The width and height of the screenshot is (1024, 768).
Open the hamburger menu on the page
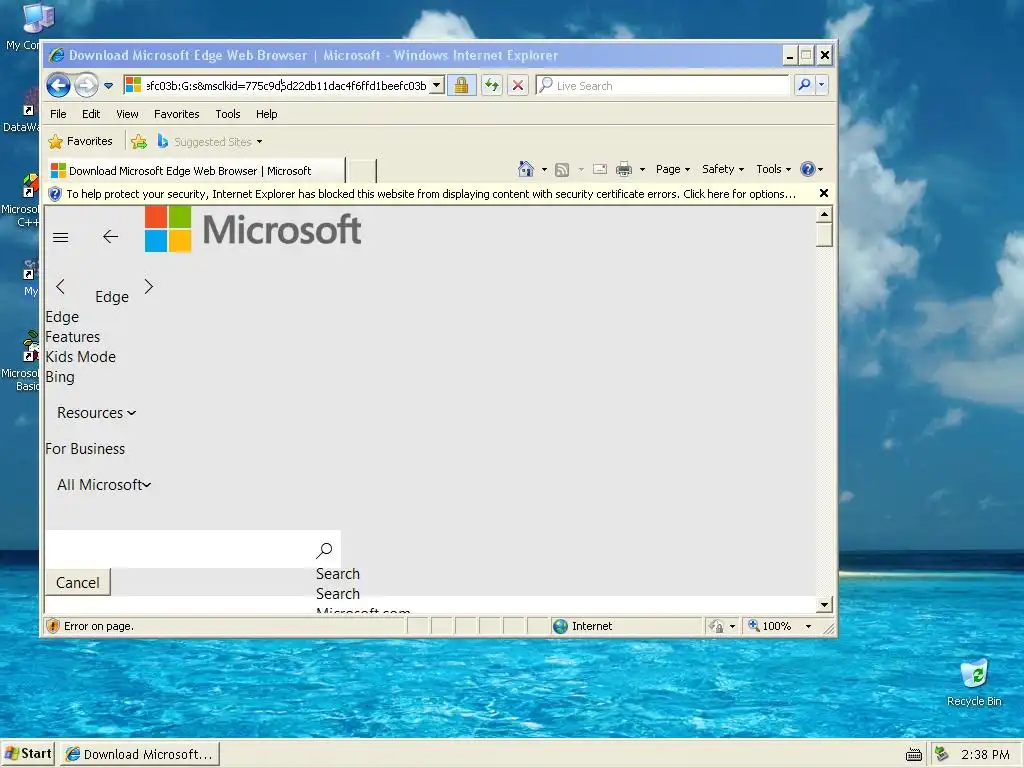[x=61, y=237]
